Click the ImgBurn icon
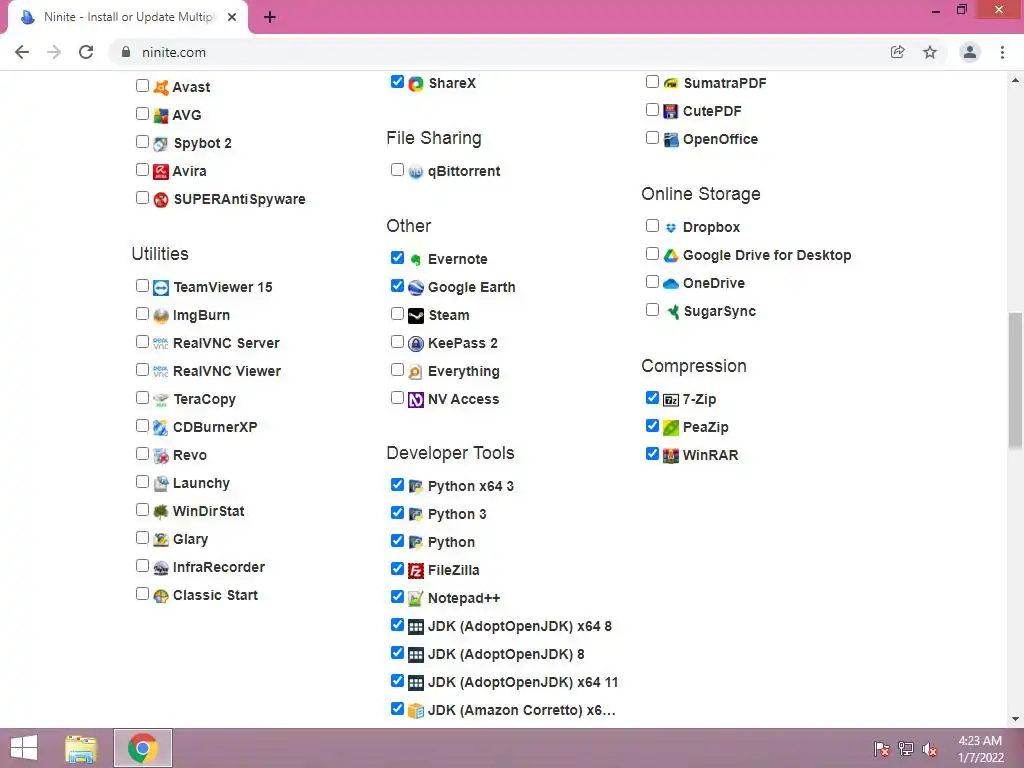 pos(161,315)
